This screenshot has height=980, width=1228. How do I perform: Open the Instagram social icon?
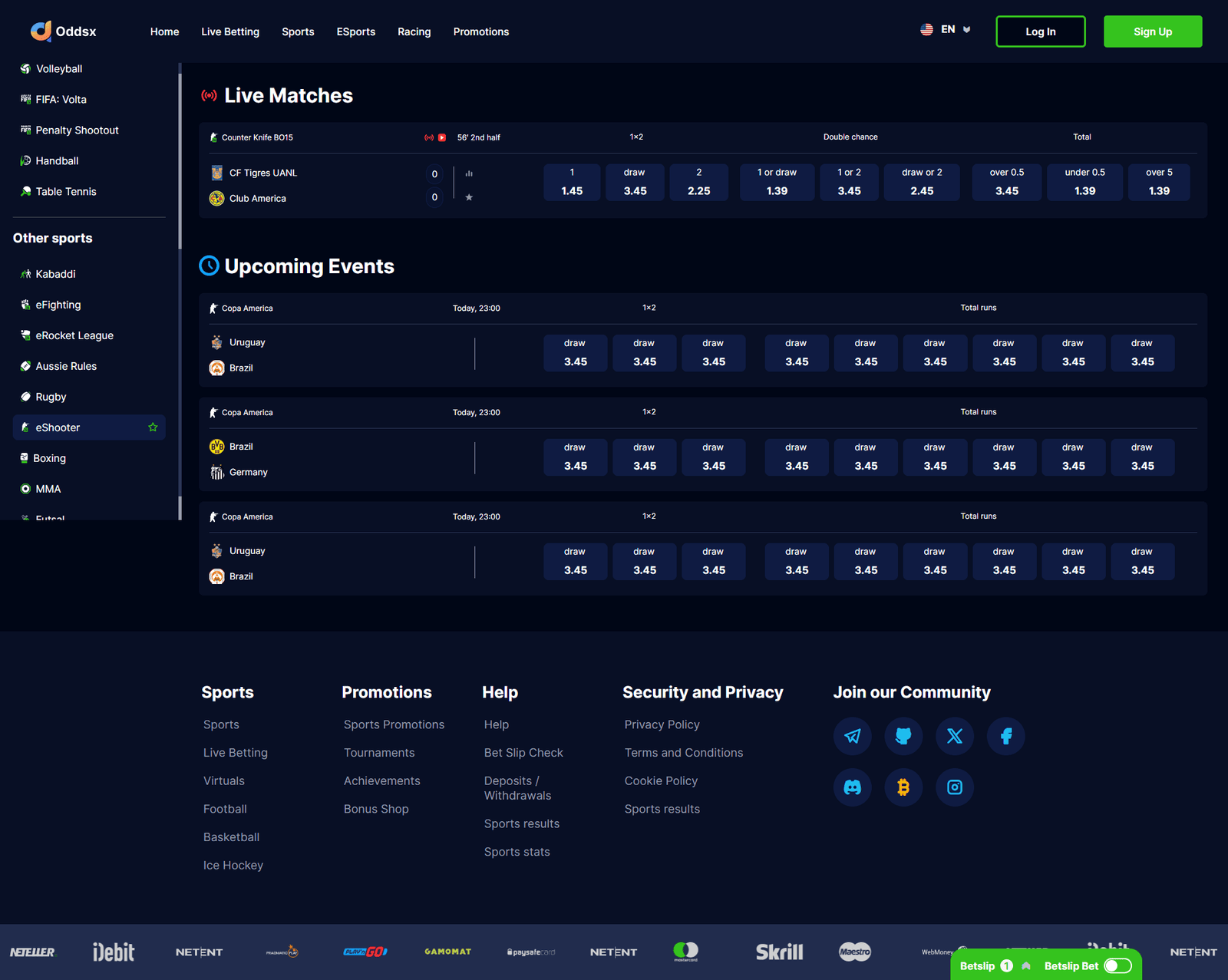coord(954,787)
